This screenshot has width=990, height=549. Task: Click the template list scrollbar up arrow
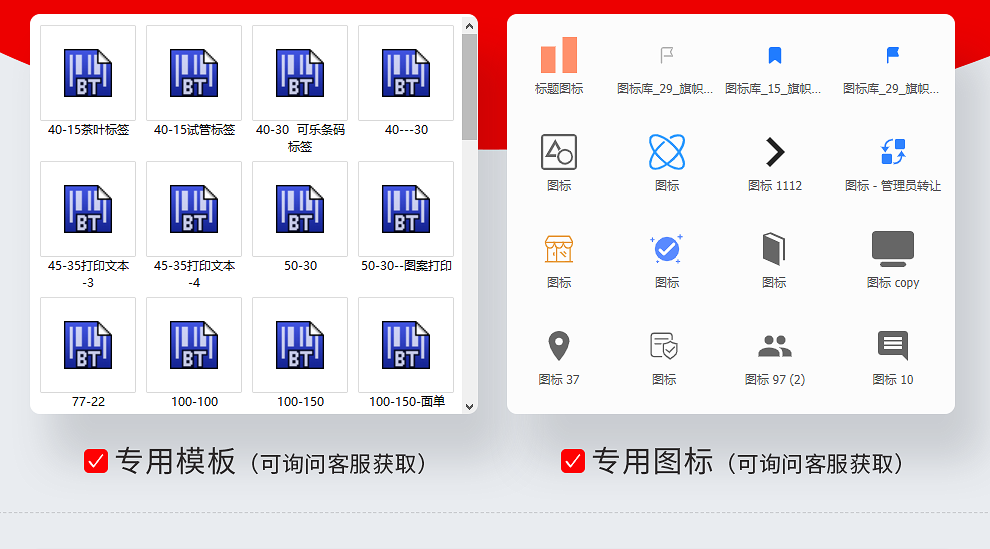click(x=469, y=26)
